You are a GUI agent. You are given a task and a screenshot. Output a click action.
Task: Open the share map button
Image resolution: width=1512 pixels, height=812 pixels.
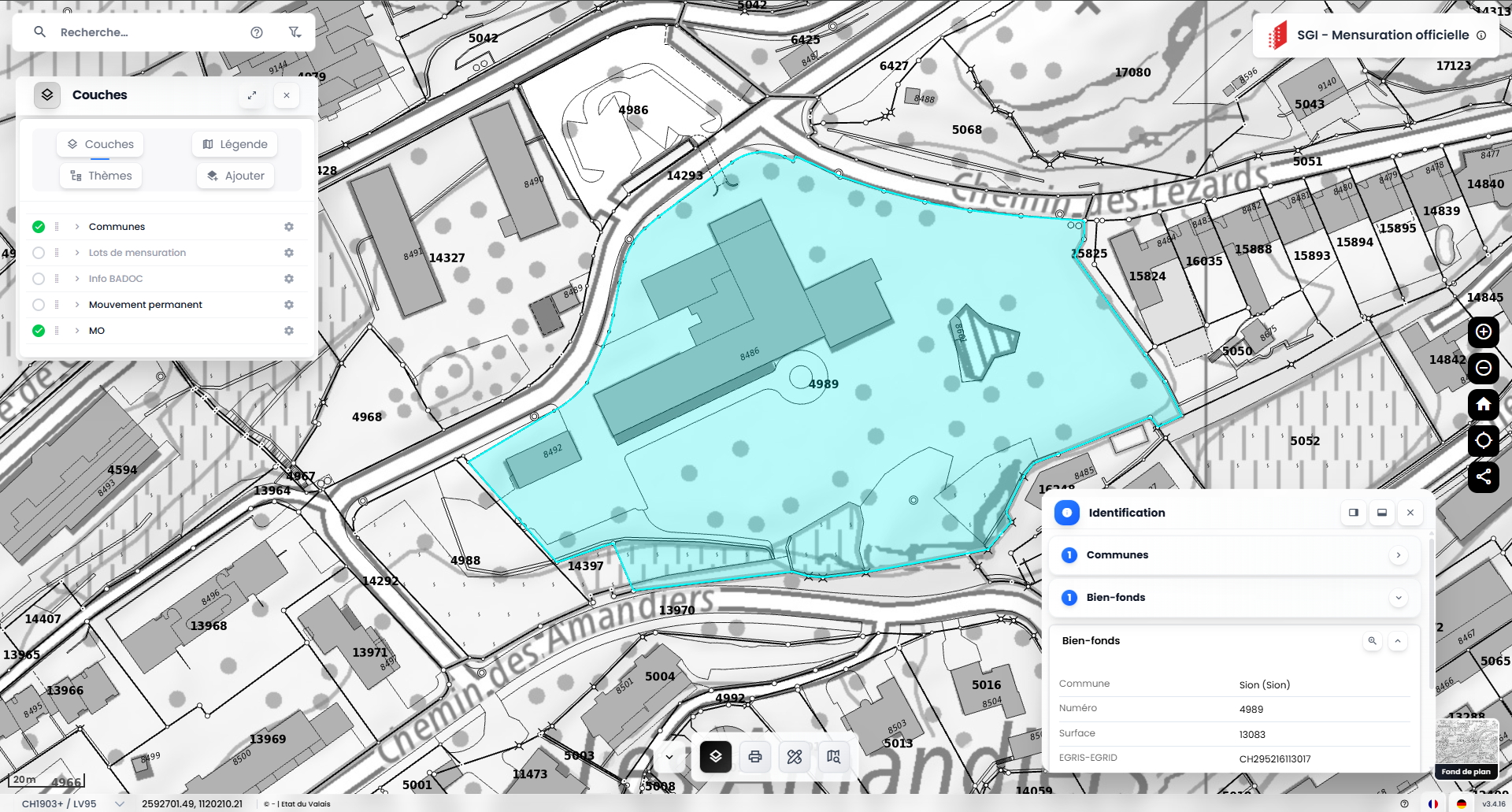(x=1483, y=476)
